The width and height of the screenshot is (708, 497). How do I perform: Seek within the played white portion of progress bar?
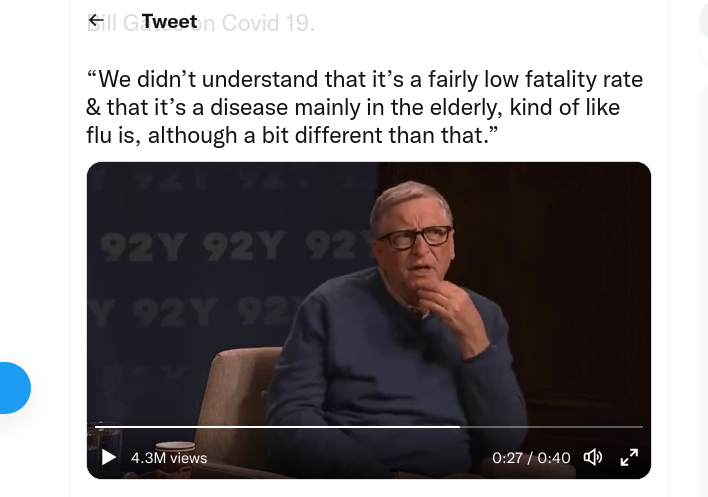coord(277,427)
